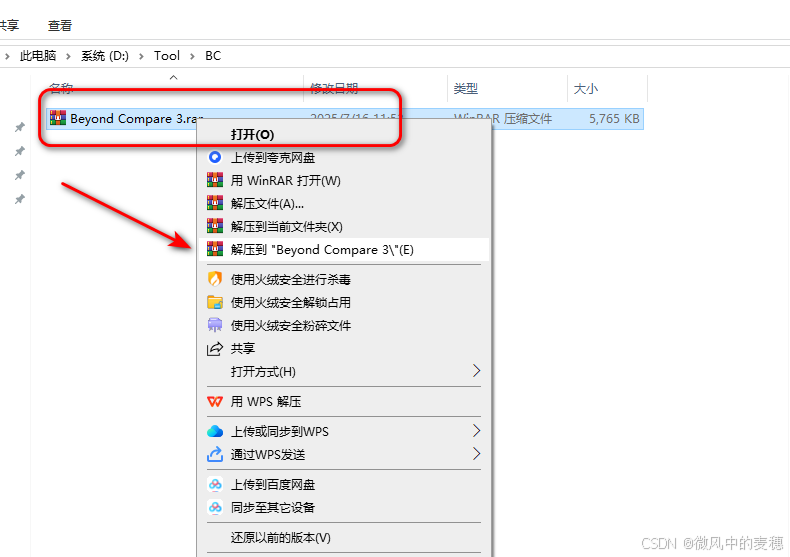
Task: Open the 查看 ribbon tab
Action: [60, 26]
